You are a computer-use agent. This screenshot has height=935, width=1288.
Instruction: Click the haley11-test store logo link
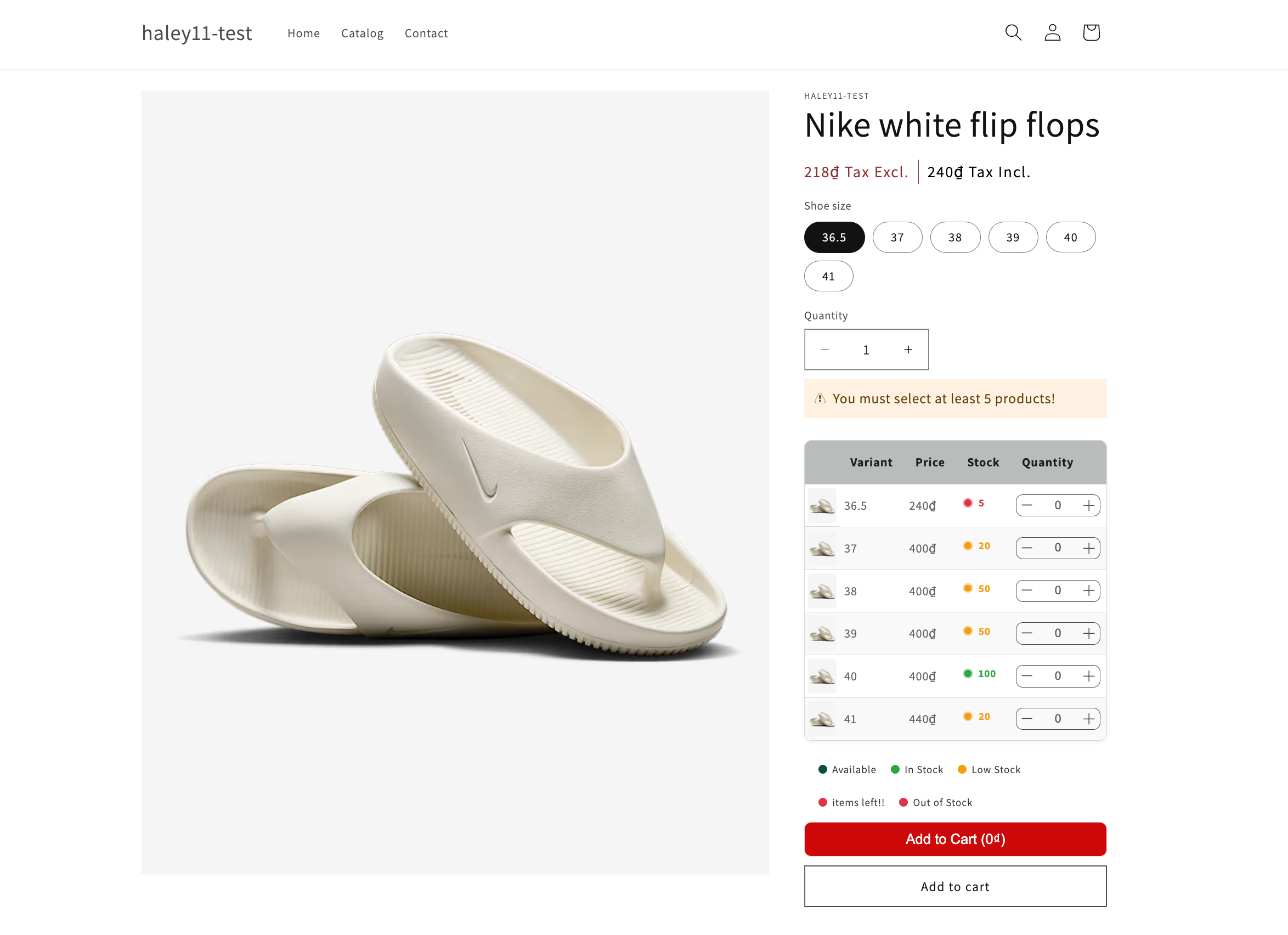(196, 33)
